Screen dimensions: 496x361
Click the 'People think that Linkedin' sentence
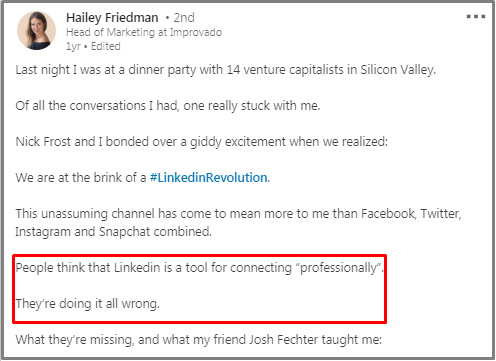200,268
